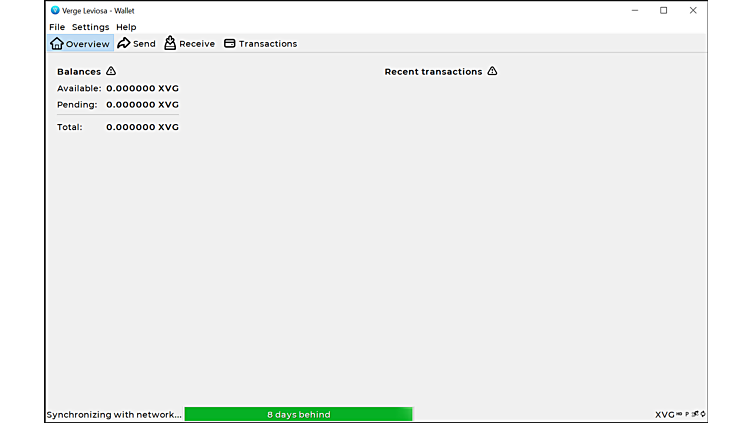Image resolution: width=752 pixels, height=423 pixels.
Task: Click the Verge logo in title bar
Action: tap(55, 10)
